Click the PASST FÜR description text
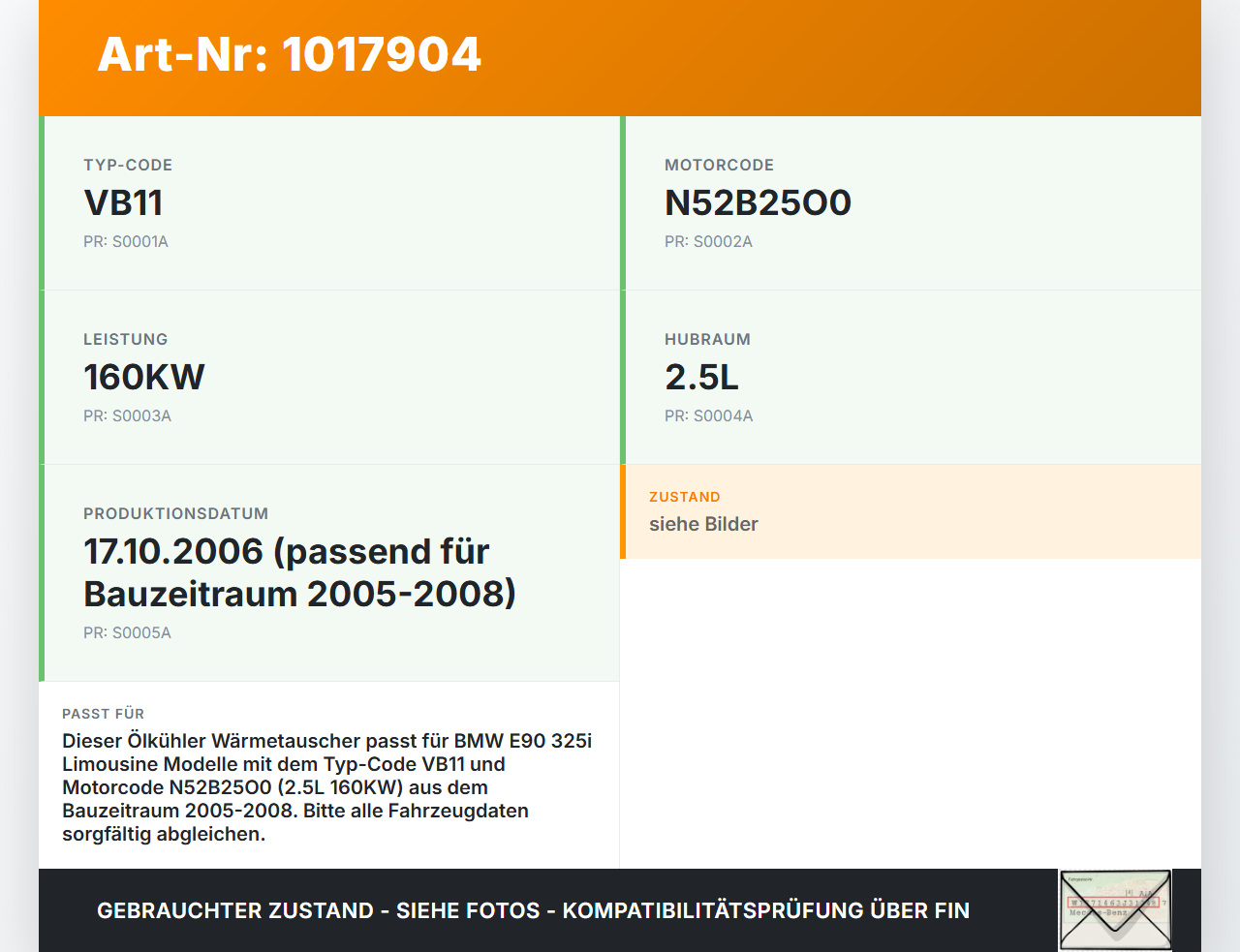1240x952 pixels. (329, 784)
